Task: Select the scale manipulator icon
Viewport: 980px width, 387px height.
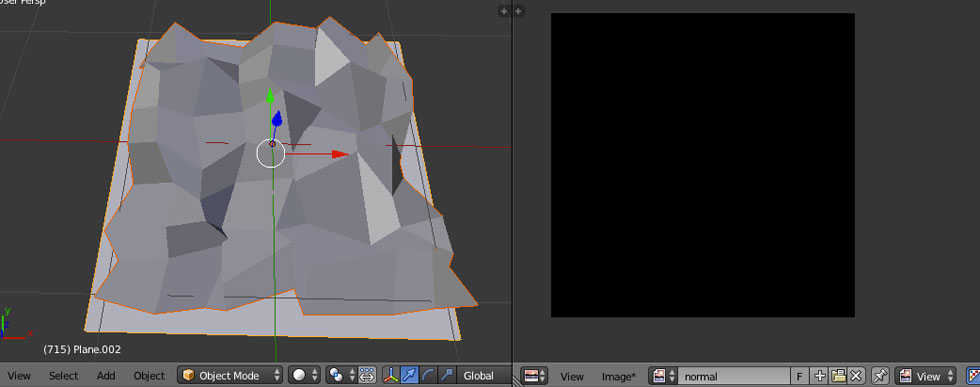Action: coord(447,375)
